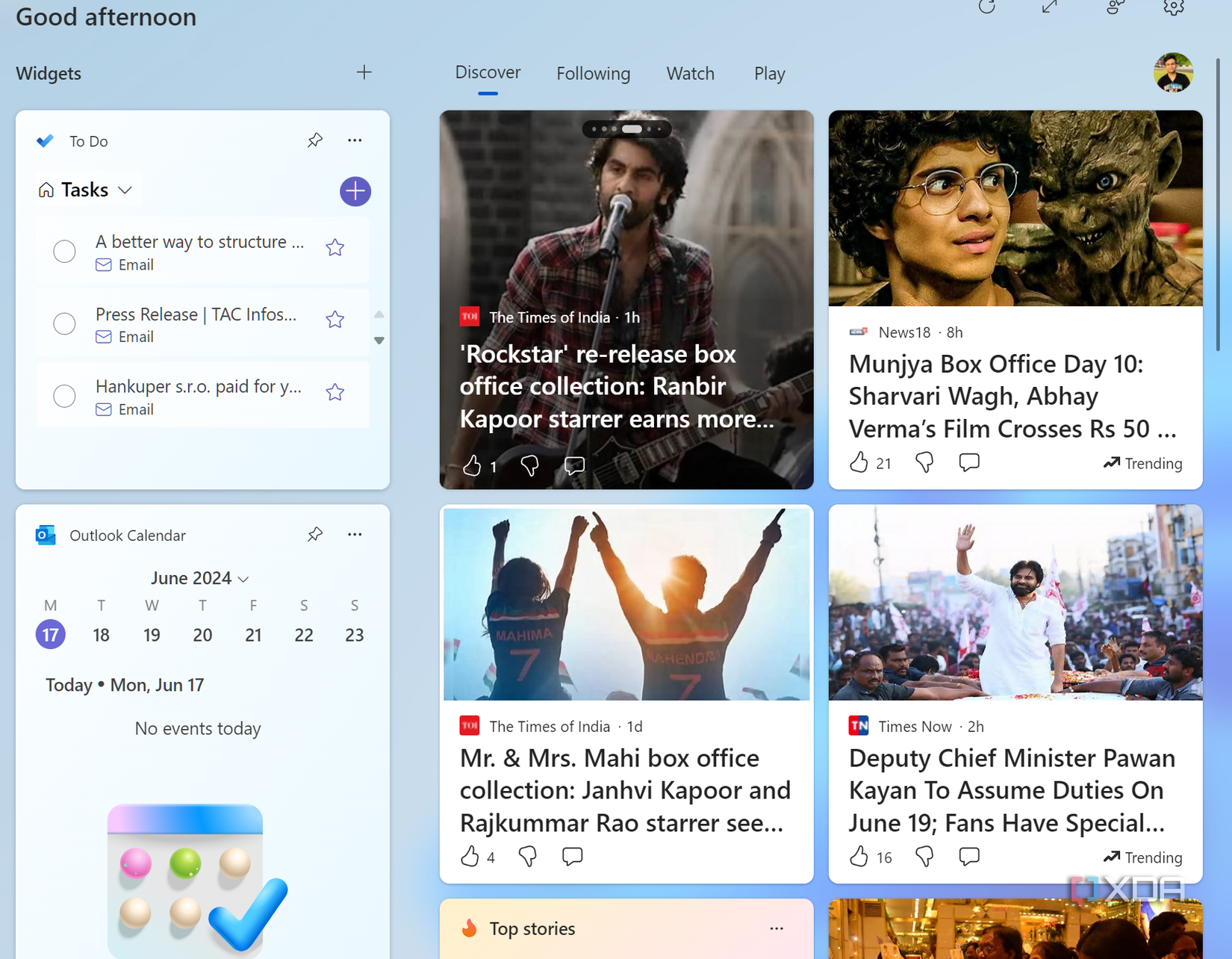Like the Rockstar re-release article

pyautogui.click(x=473, y=465)
